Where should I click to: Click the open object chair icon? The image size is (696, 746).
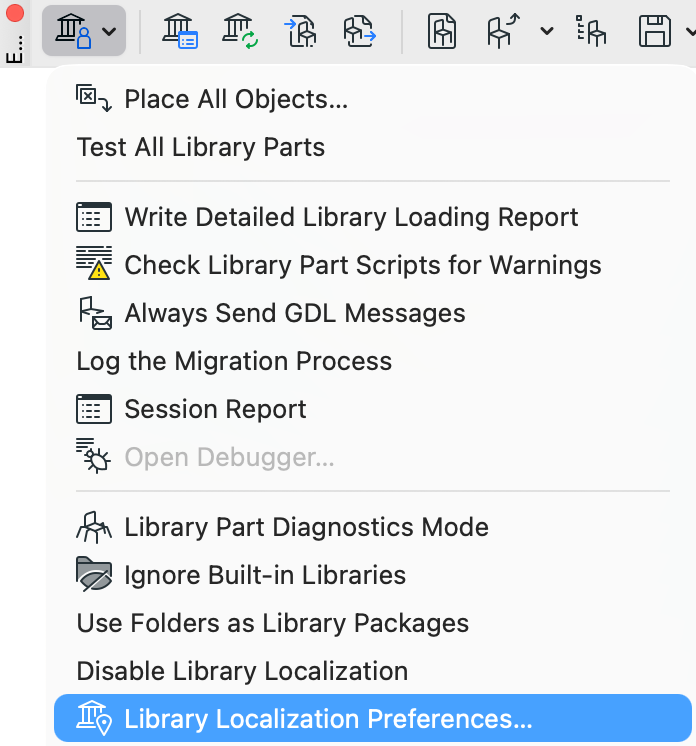pos(502,31)
